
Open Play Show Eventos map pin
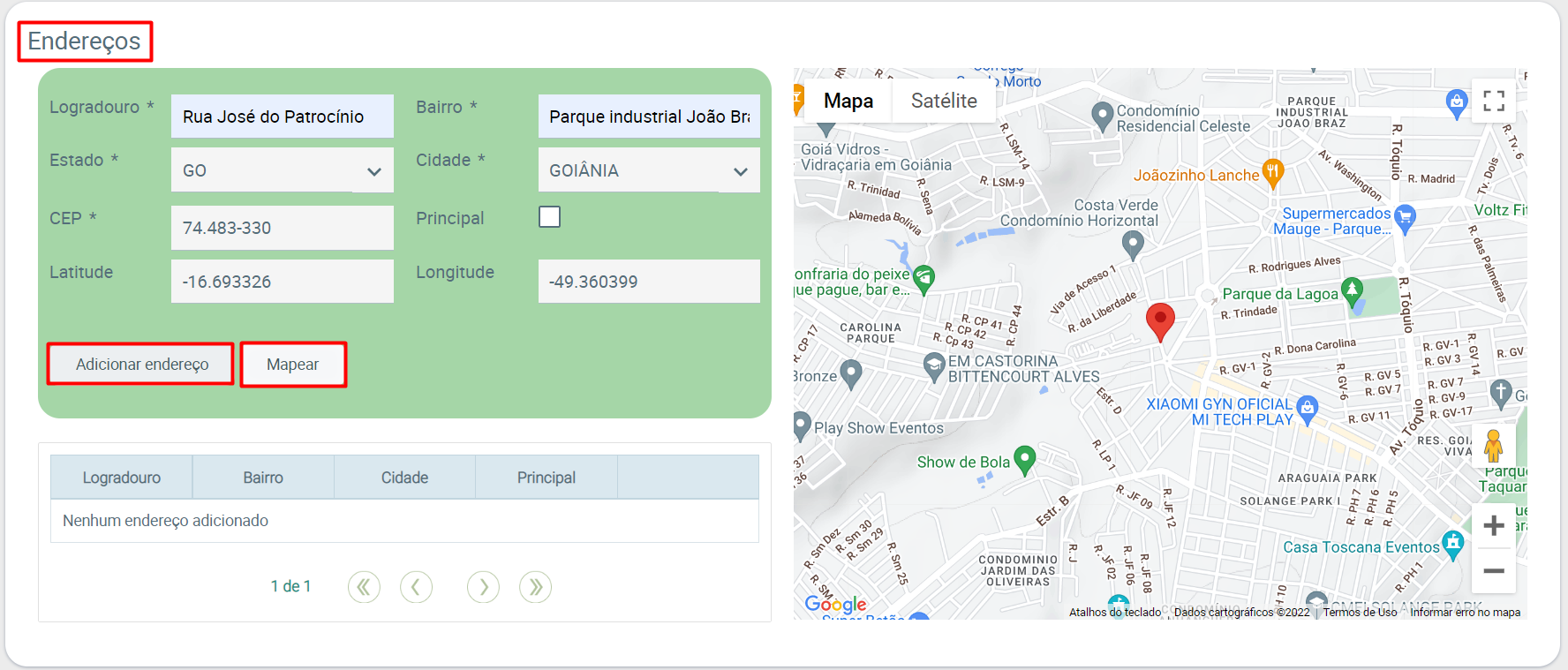click(802, 426)
